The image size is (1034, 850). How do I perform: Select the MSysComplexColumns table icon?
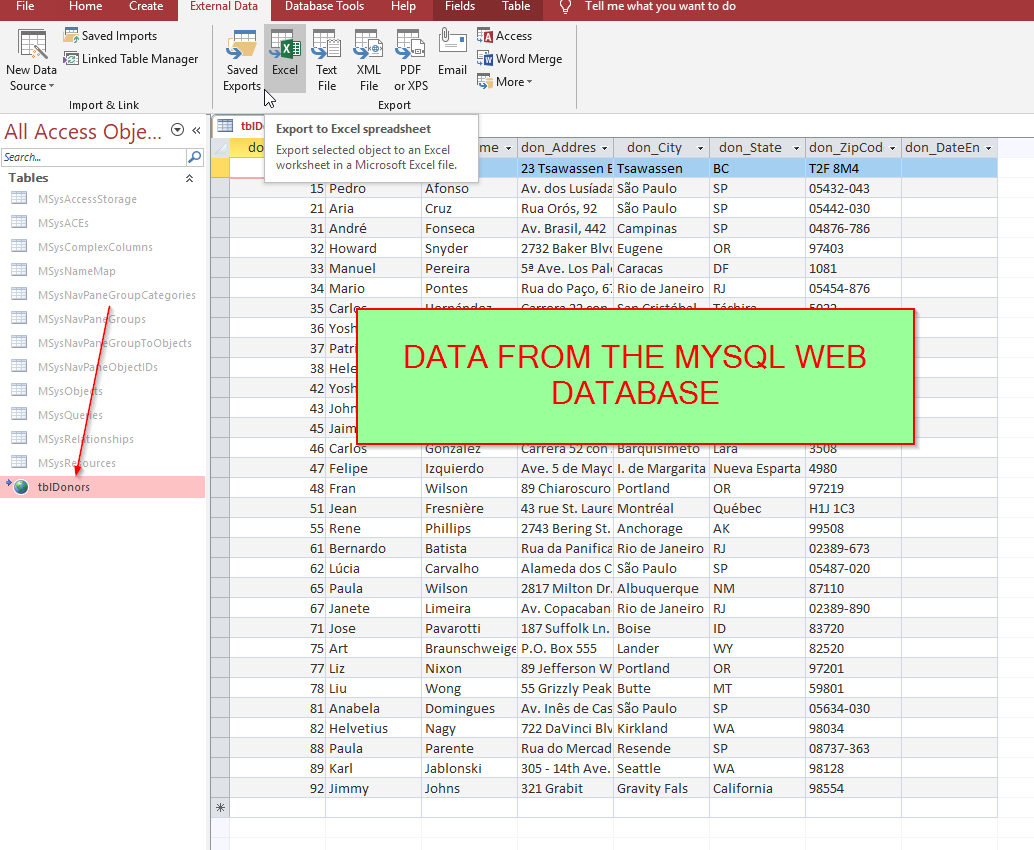19,247
